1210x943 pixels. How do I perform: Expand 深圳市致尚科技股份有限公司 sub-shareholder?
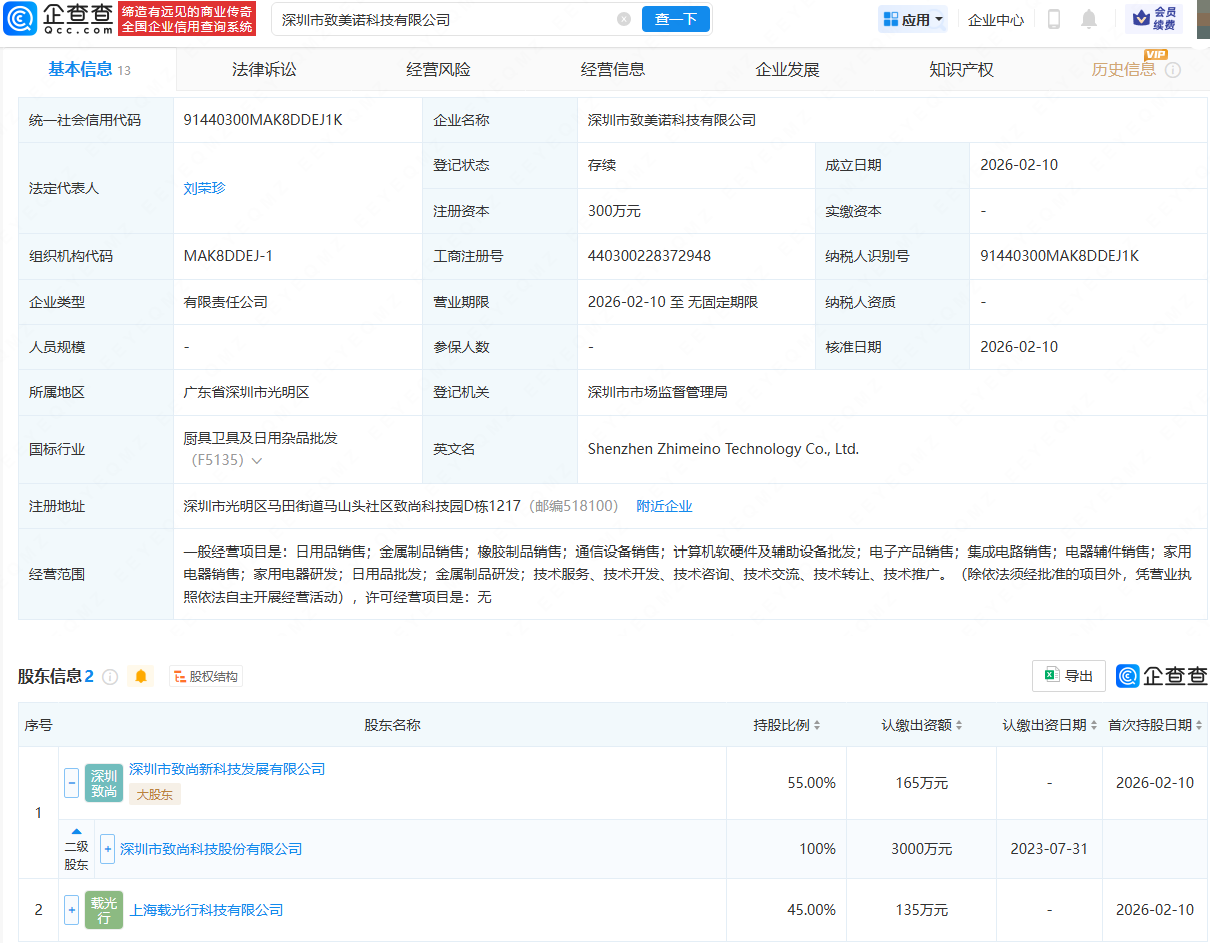click(x=107, y=849)
